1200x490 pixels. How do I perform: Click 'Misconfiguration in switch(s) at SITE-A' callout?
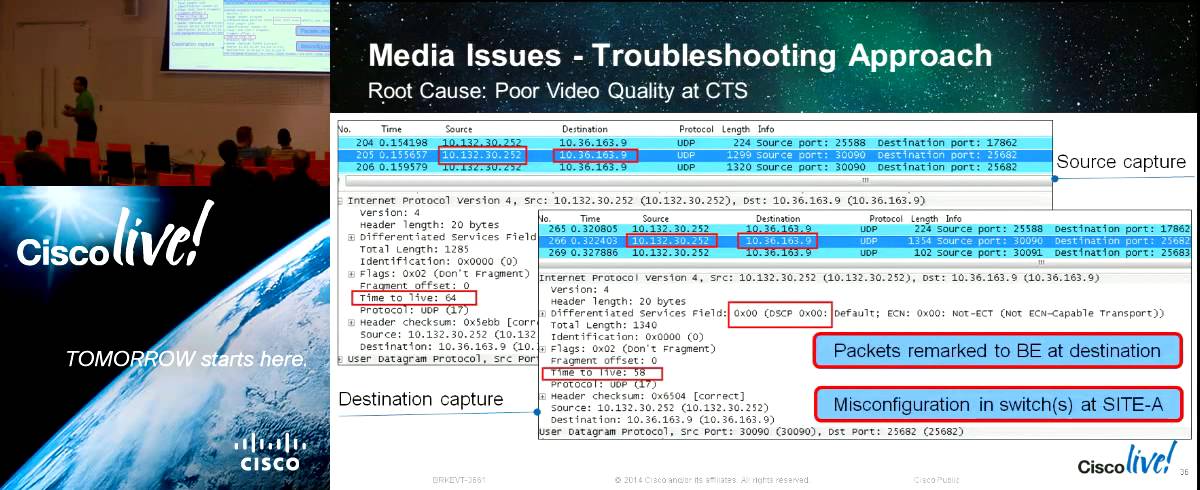click(997, 405)
